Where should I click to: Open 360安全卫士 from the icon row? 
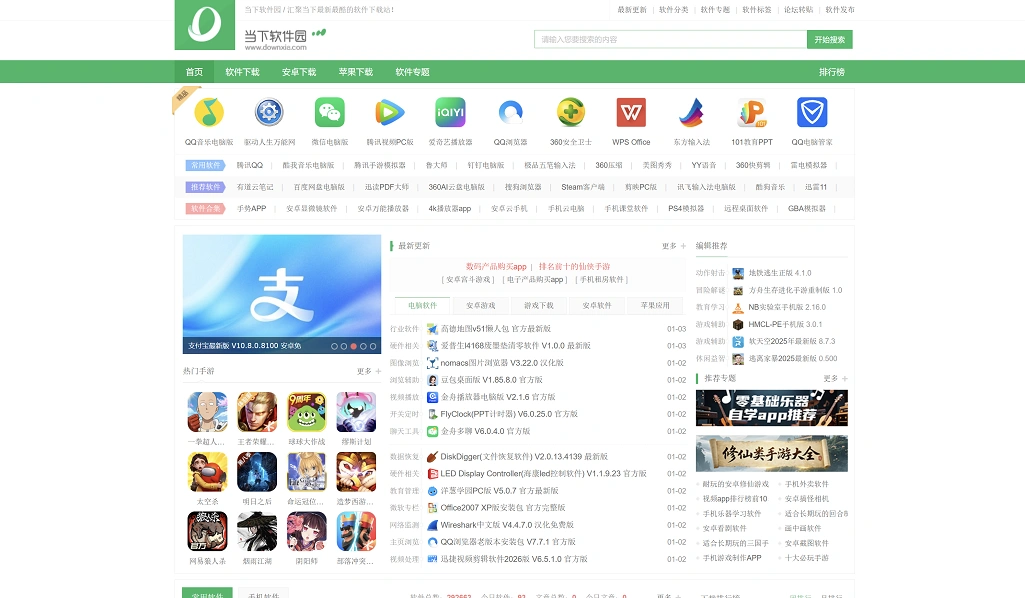[570, 113]
